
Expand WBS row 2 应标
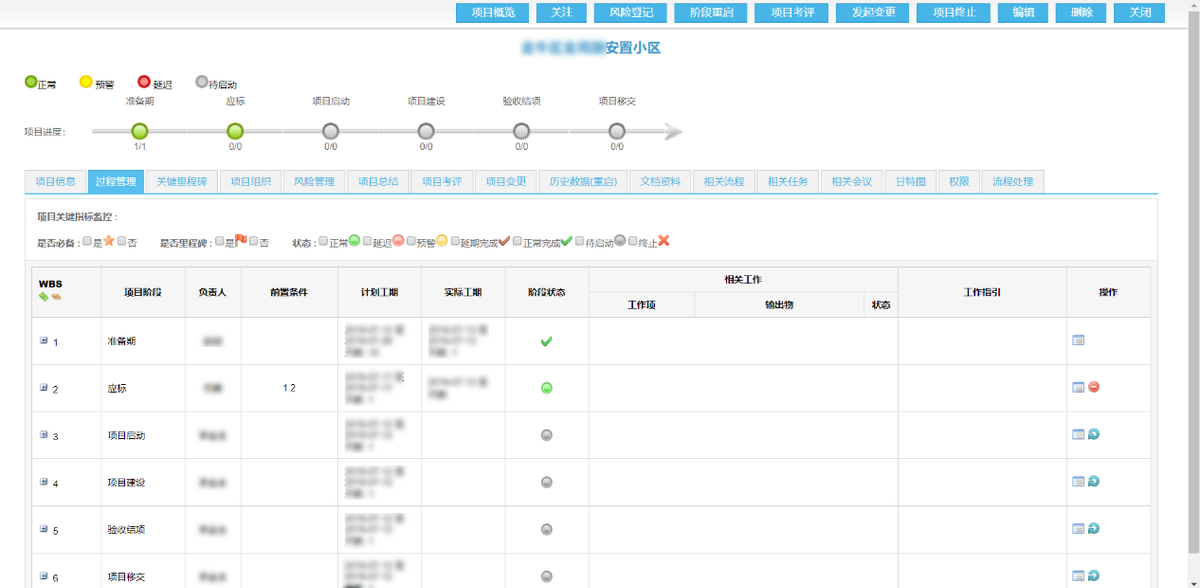point(44,387)
